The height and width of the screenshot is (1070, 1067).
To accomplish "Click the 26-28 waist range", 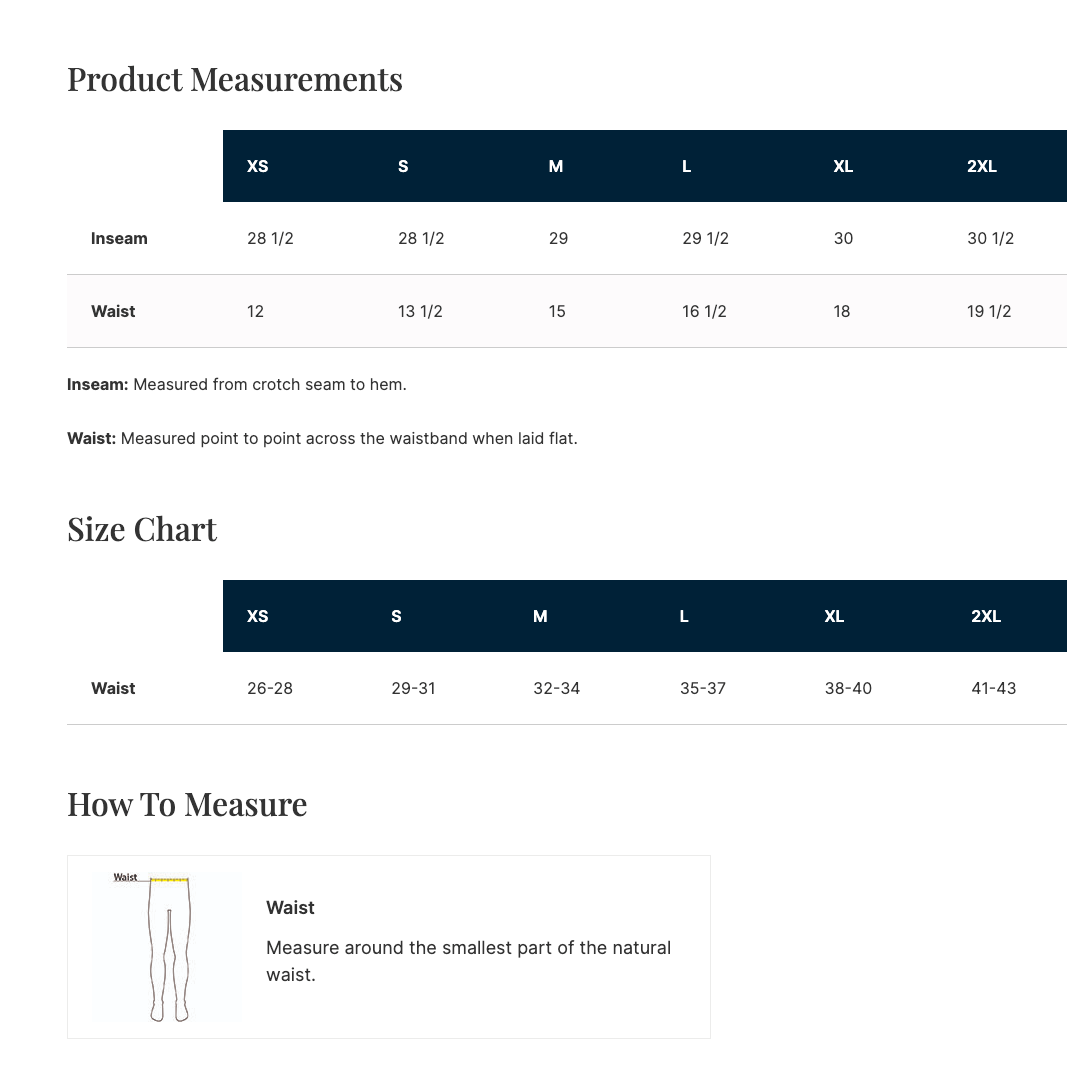I will [x=270, y=688].
